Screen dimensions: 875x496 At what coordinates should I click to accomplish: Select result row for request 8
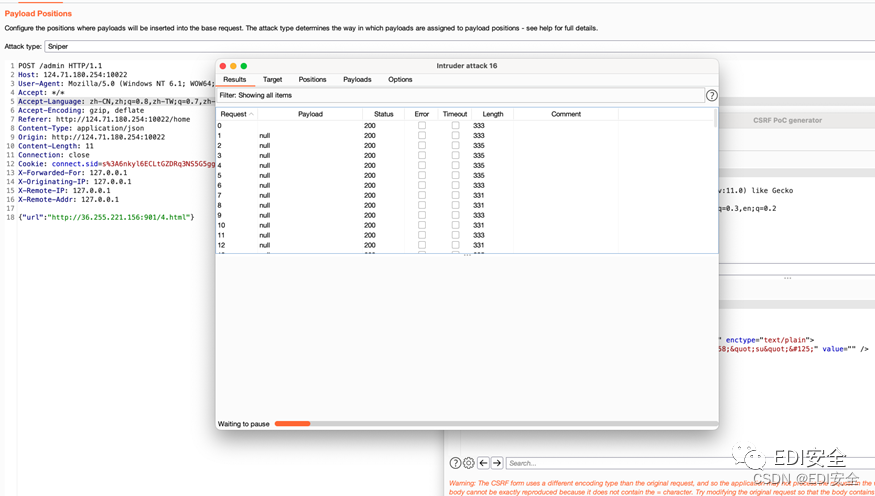[467, 205]
